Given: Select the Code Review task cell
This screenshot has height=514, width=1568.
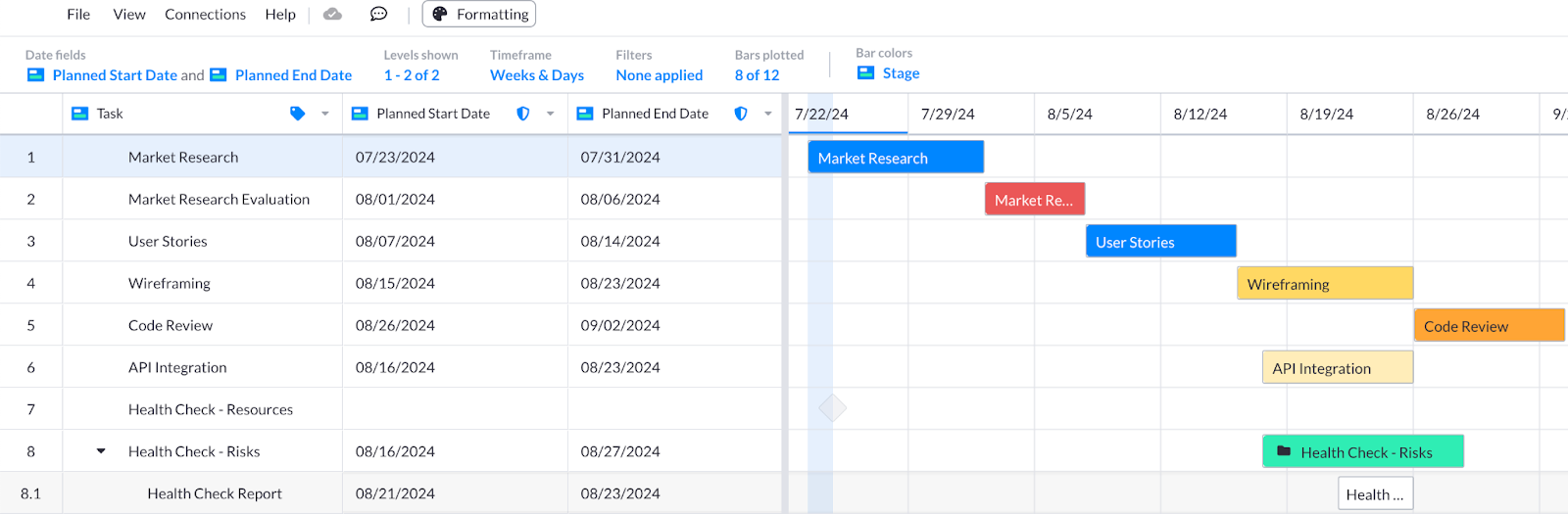Looking at the screenshot, I should click(x=203, y=325).
